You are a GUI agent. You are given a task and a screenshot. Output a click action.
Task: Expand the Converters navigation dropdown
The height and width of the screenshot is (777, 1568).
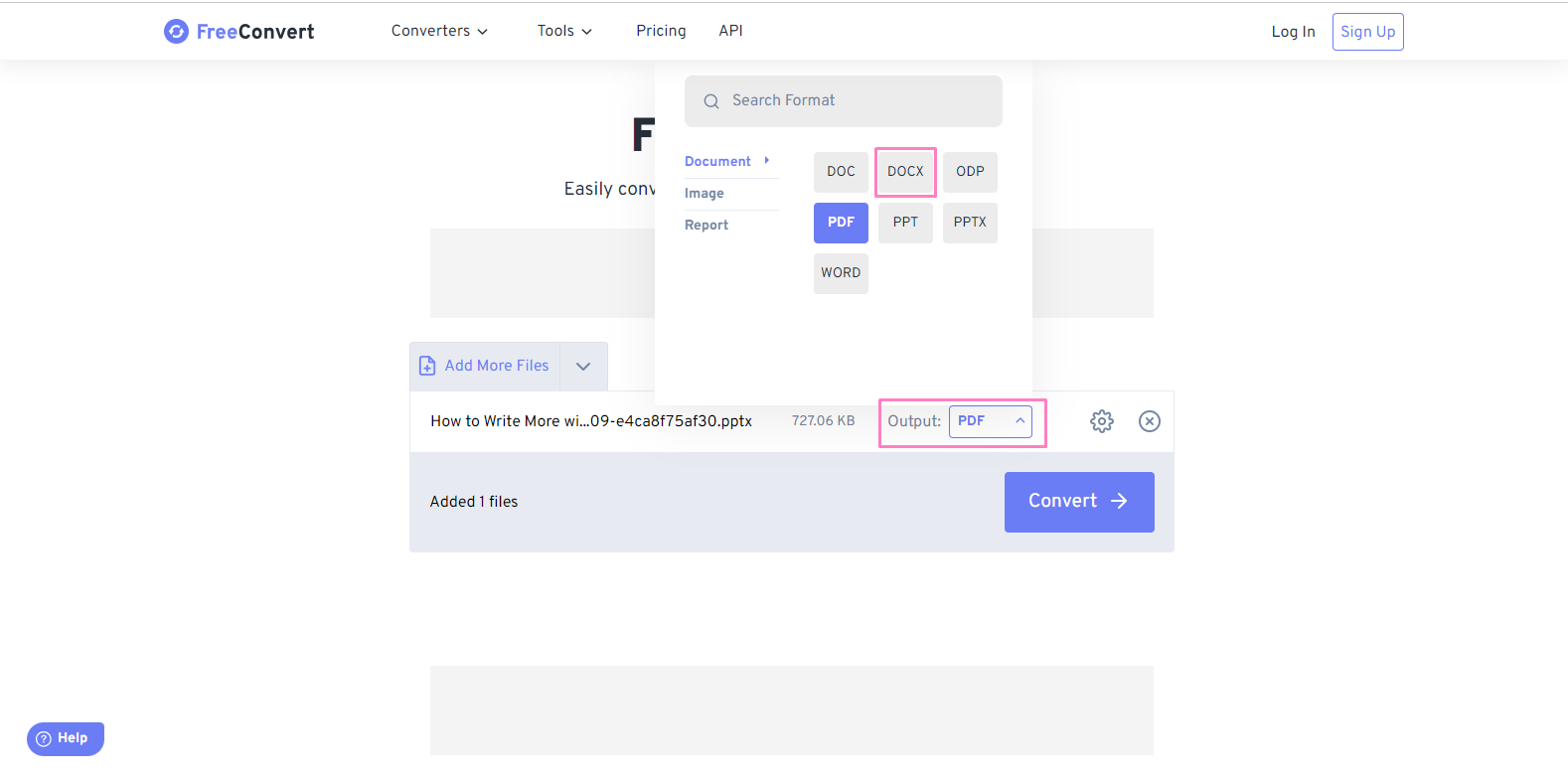click(x=439, y=31)
